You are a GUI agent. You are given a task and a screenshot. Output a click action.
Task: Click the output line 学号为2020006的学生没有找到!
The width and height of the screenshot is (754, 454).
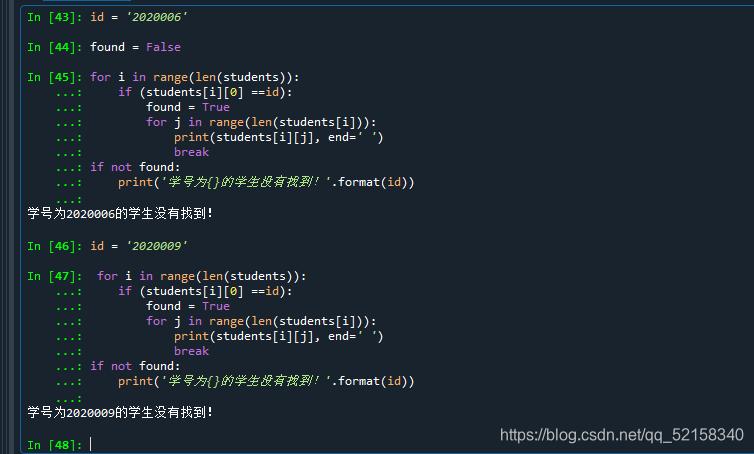[x=120, y=213]
